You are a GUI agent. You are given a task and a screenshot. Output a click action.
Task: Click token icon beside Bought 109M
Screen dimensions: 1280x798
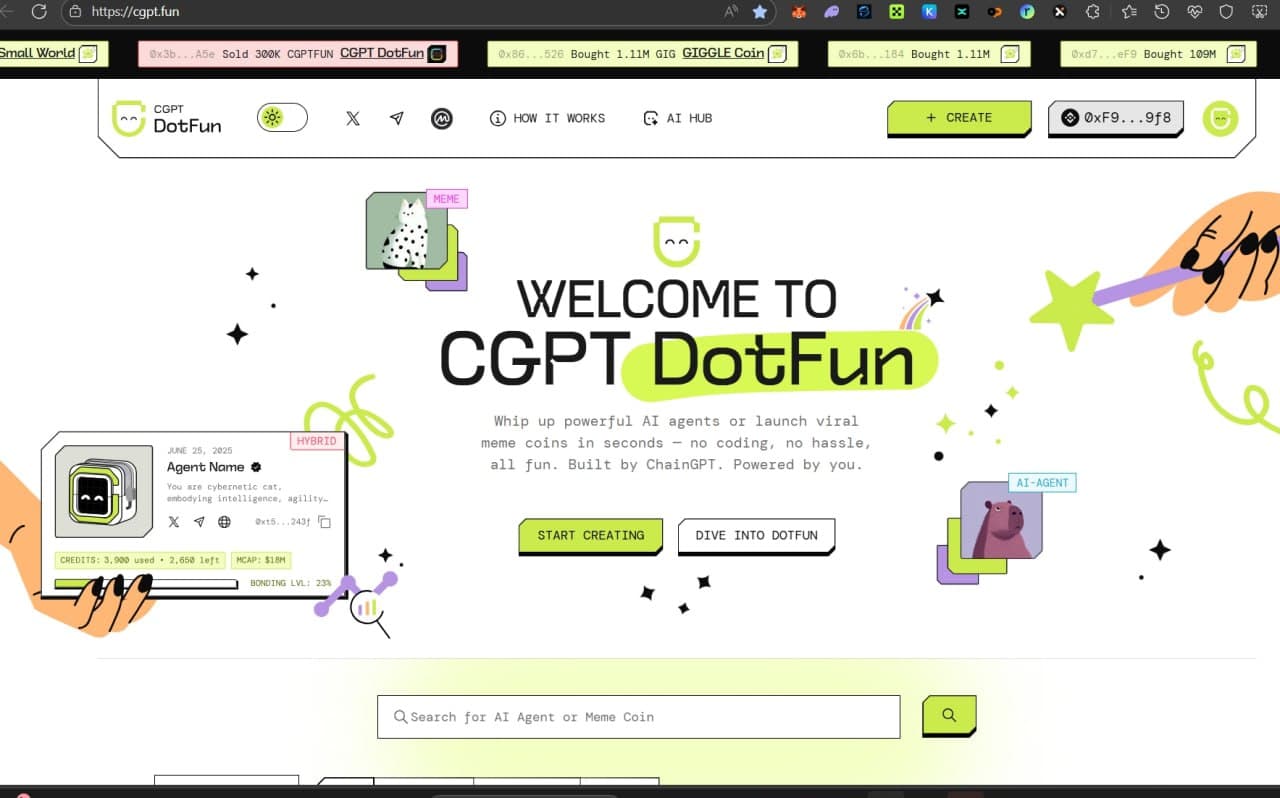(1236, 54)
